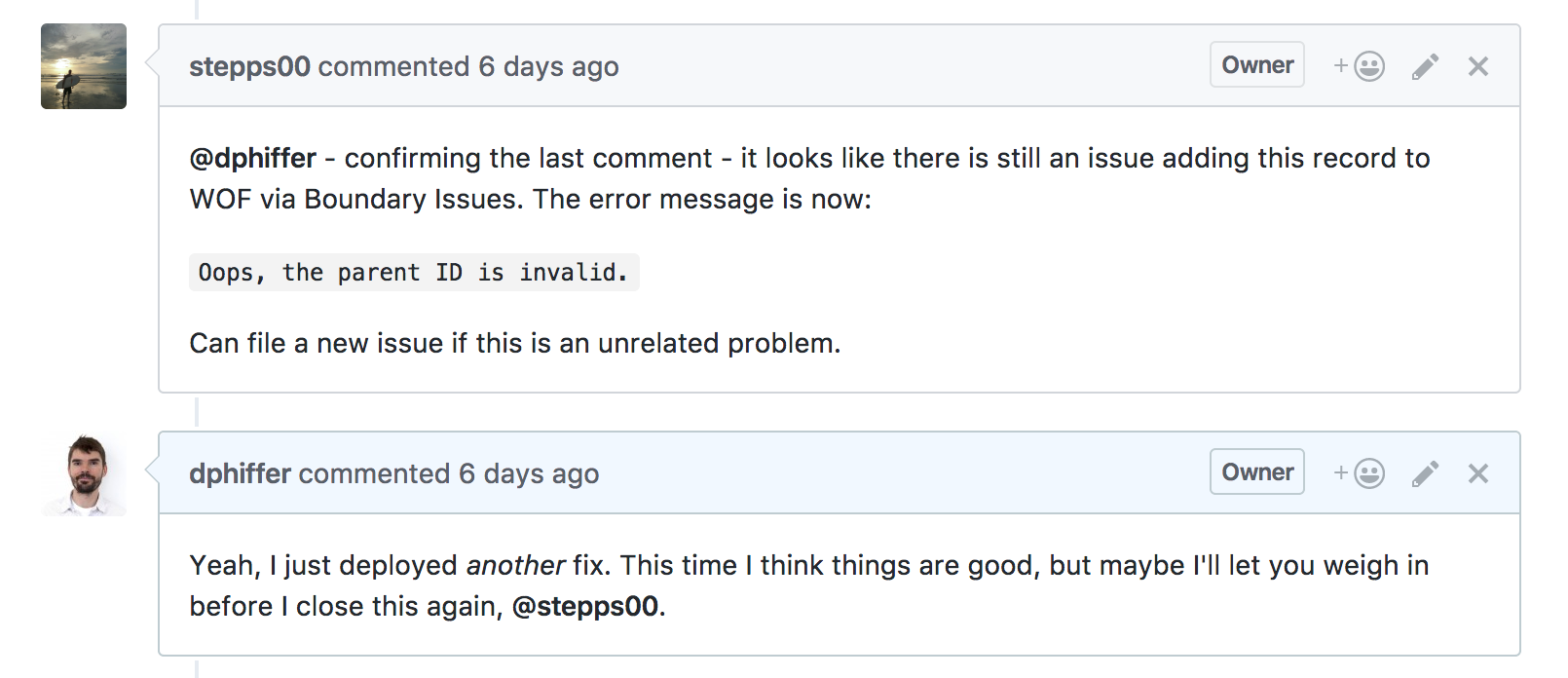This screenshot has height=678, width=1568.
Task: Click the Owner badge on dphiffer's comment
Action: pos(1257,471)
